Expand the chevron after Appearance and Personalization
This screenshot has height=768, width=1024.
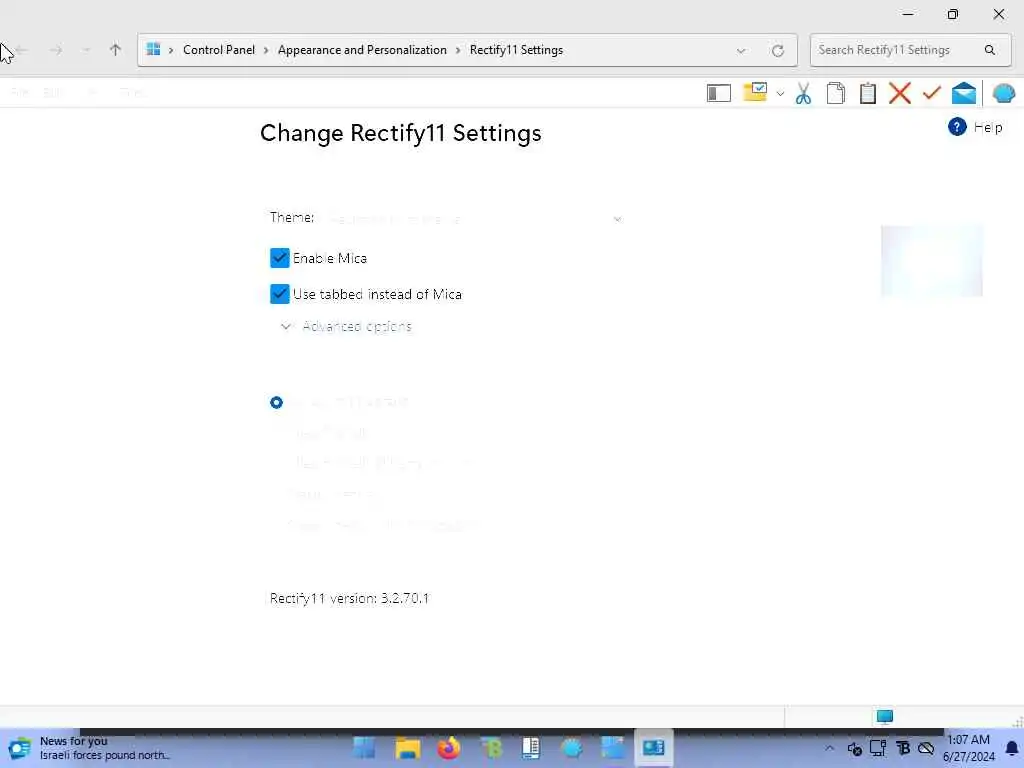[458, 50]
